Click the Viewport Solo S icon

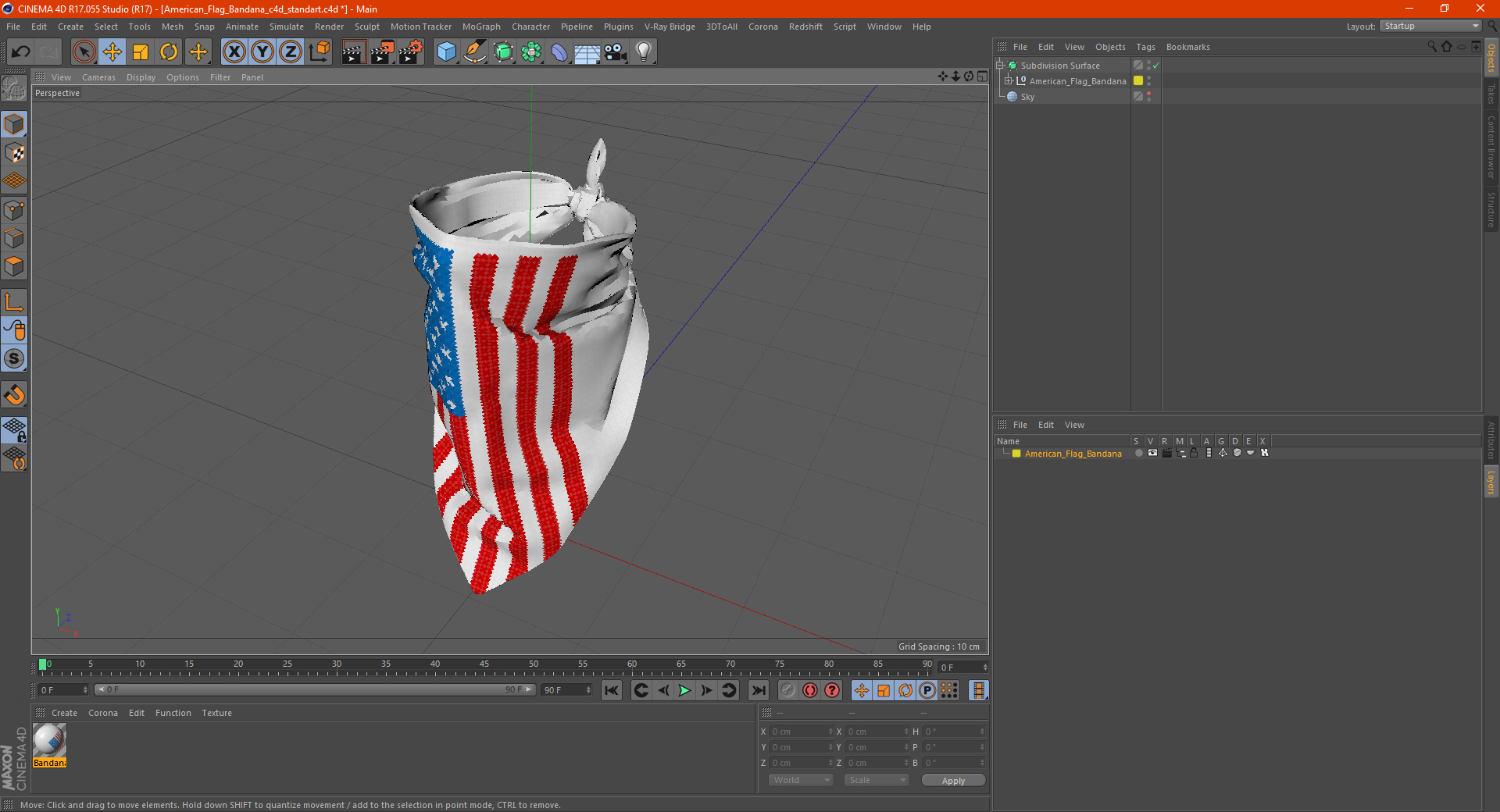coord(14,359)
